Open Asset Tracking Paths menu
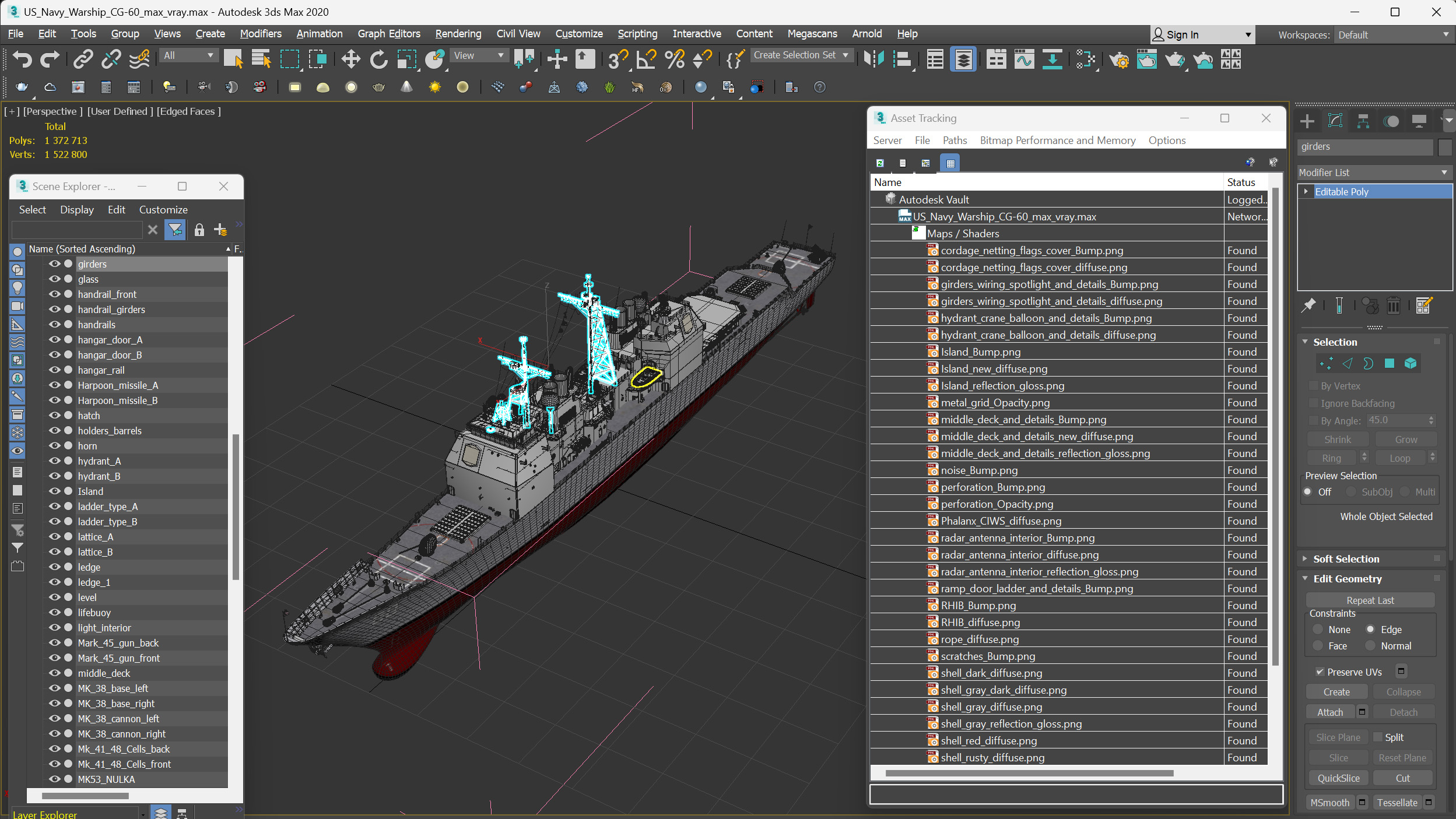The height and width of the screenshot is (819, 1456). click(955, 140)
